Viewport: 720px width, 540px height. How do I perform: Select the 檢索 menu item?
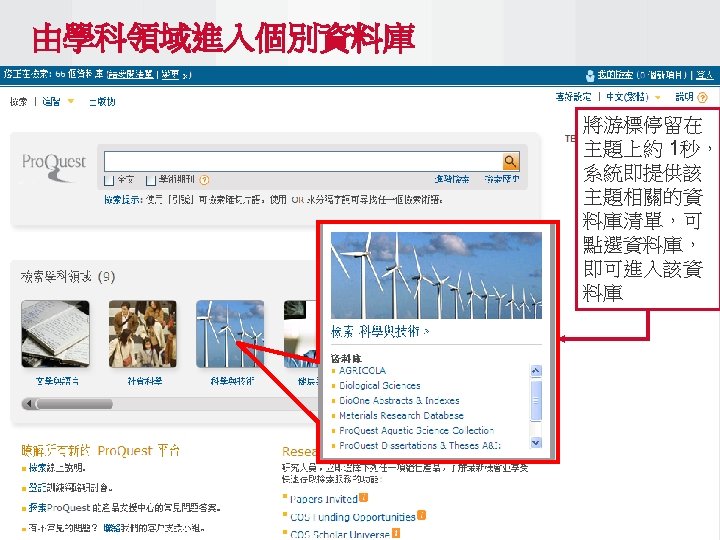[x=18, y=101]
